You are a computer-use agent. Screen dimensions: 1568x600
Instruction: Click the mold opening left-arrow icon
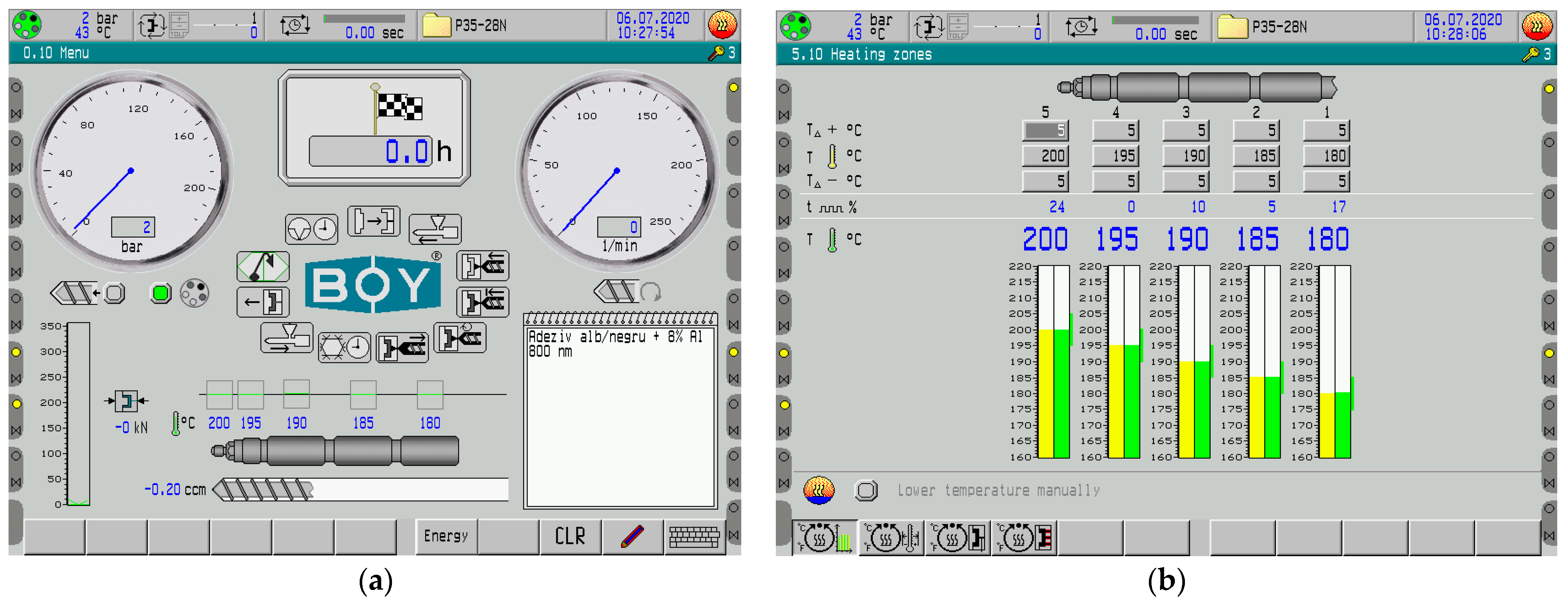click(x=263, y=302)
